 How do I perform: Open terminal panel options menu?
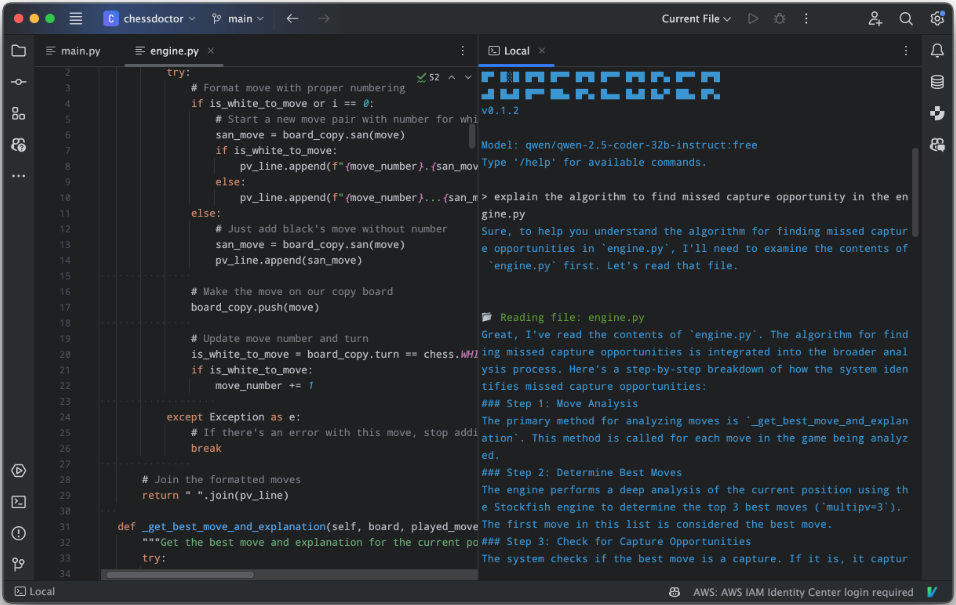coord(906,51)
